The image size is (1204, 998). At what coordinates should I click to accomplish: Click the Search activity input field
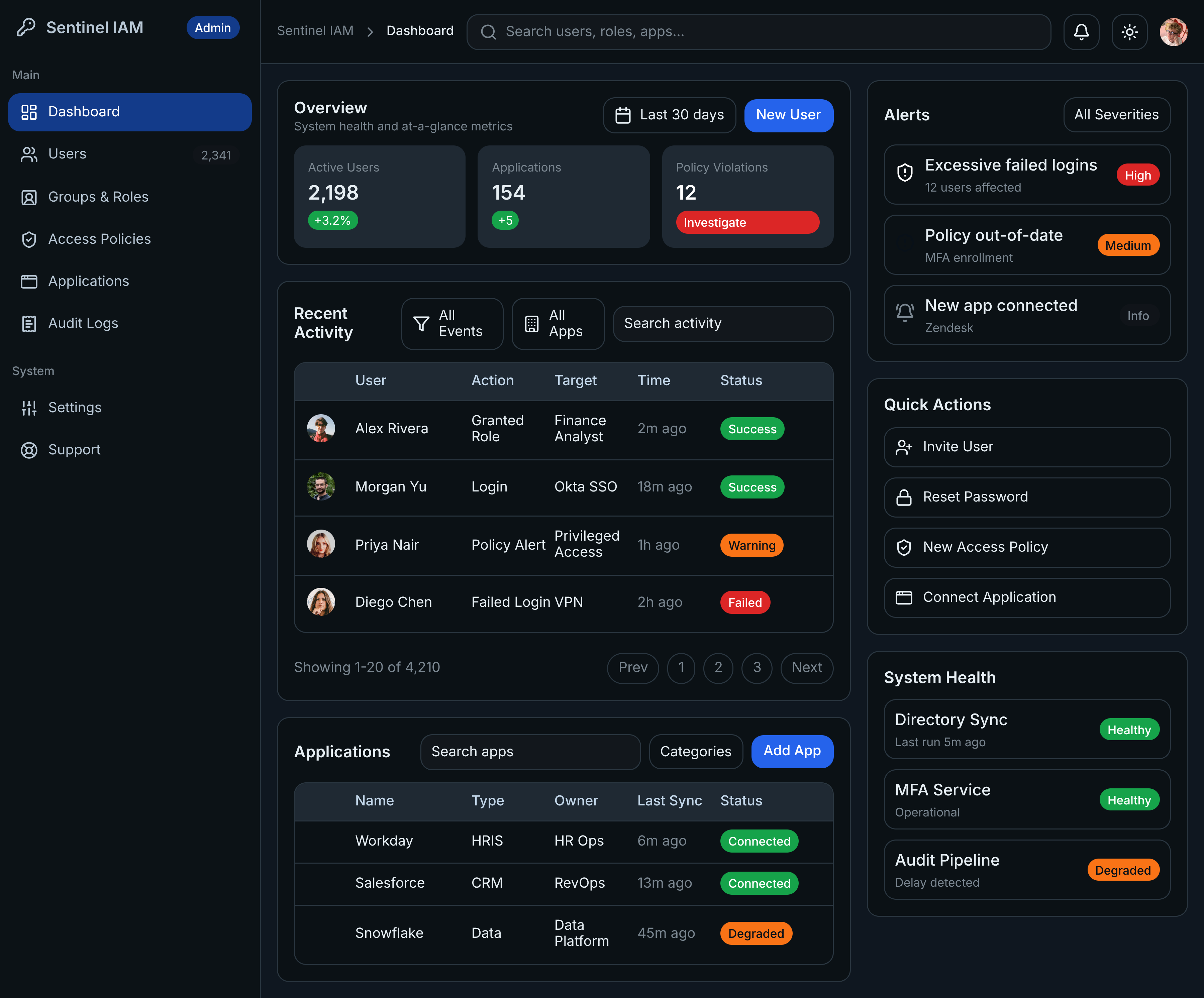point(722,323)
